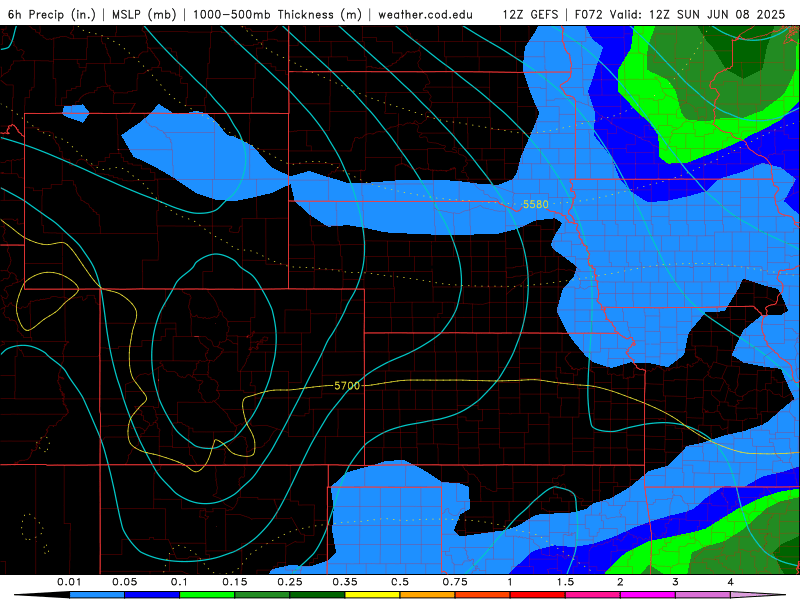Click the legend value 1

click(510, 582)
